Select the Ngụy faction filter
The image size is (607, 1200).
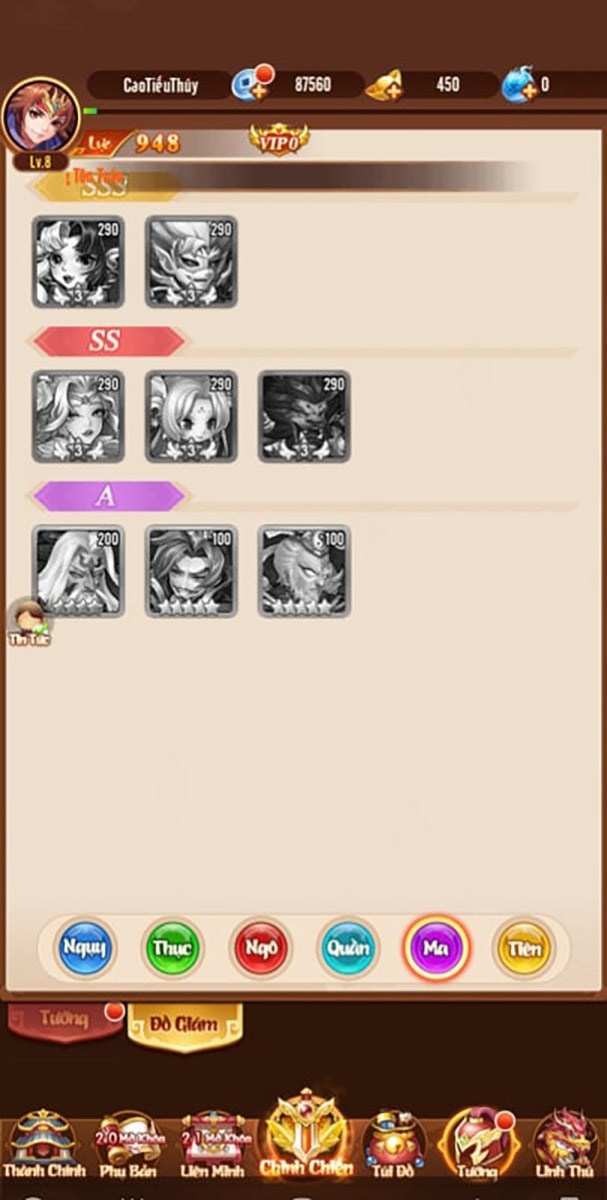click(85, 947)
